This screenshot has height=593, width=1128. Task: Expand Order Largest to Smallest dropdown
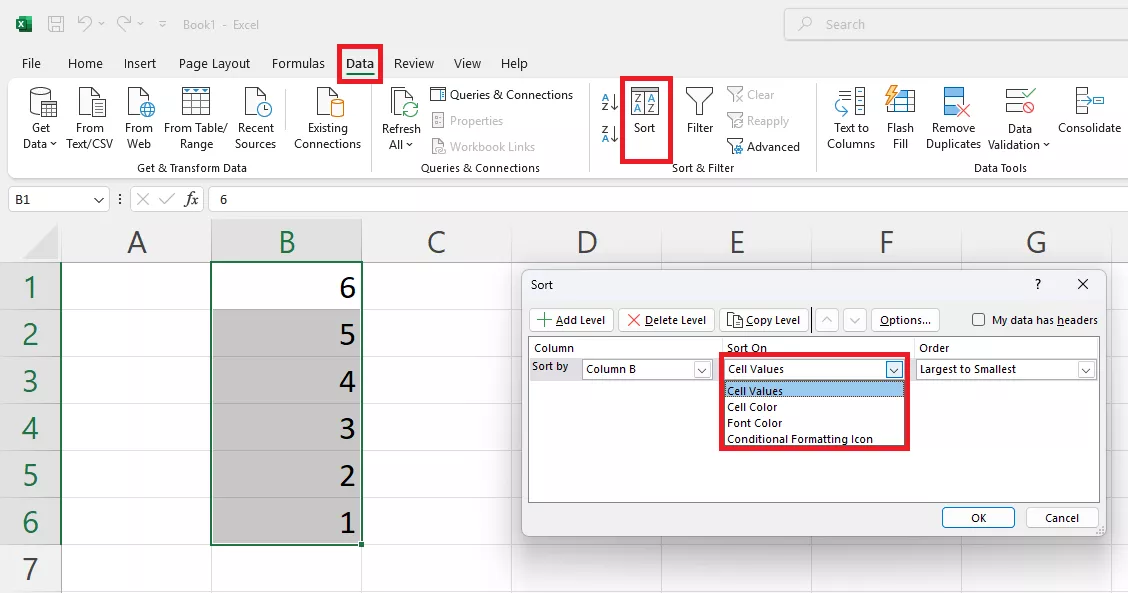1086,369
